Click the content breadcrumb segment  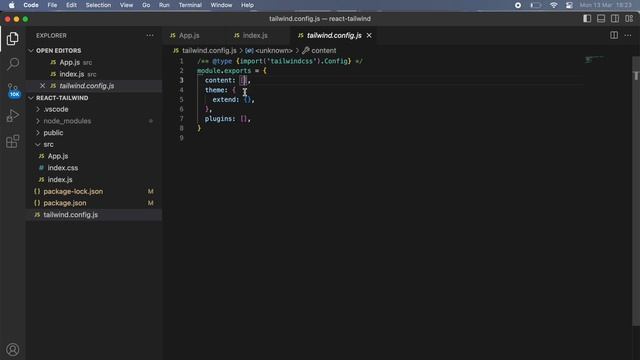pyautogui.click(x=324, y=51)
